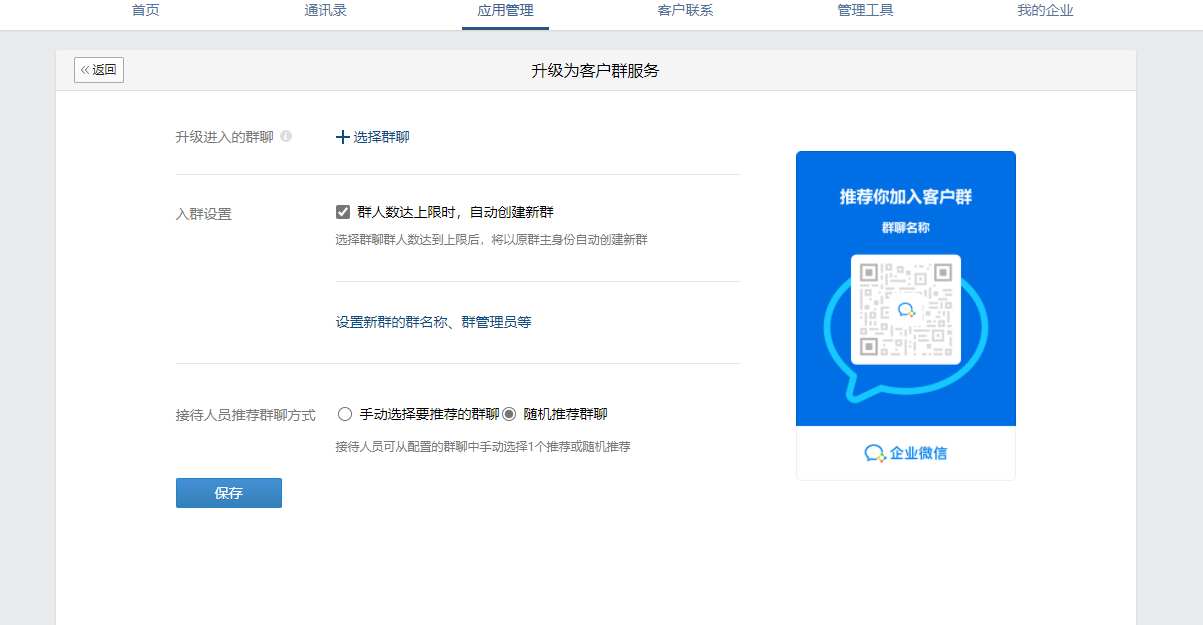Open the 我的企业 tab
This screenshot has height=625, width=1203.
tap(1045, 11)
